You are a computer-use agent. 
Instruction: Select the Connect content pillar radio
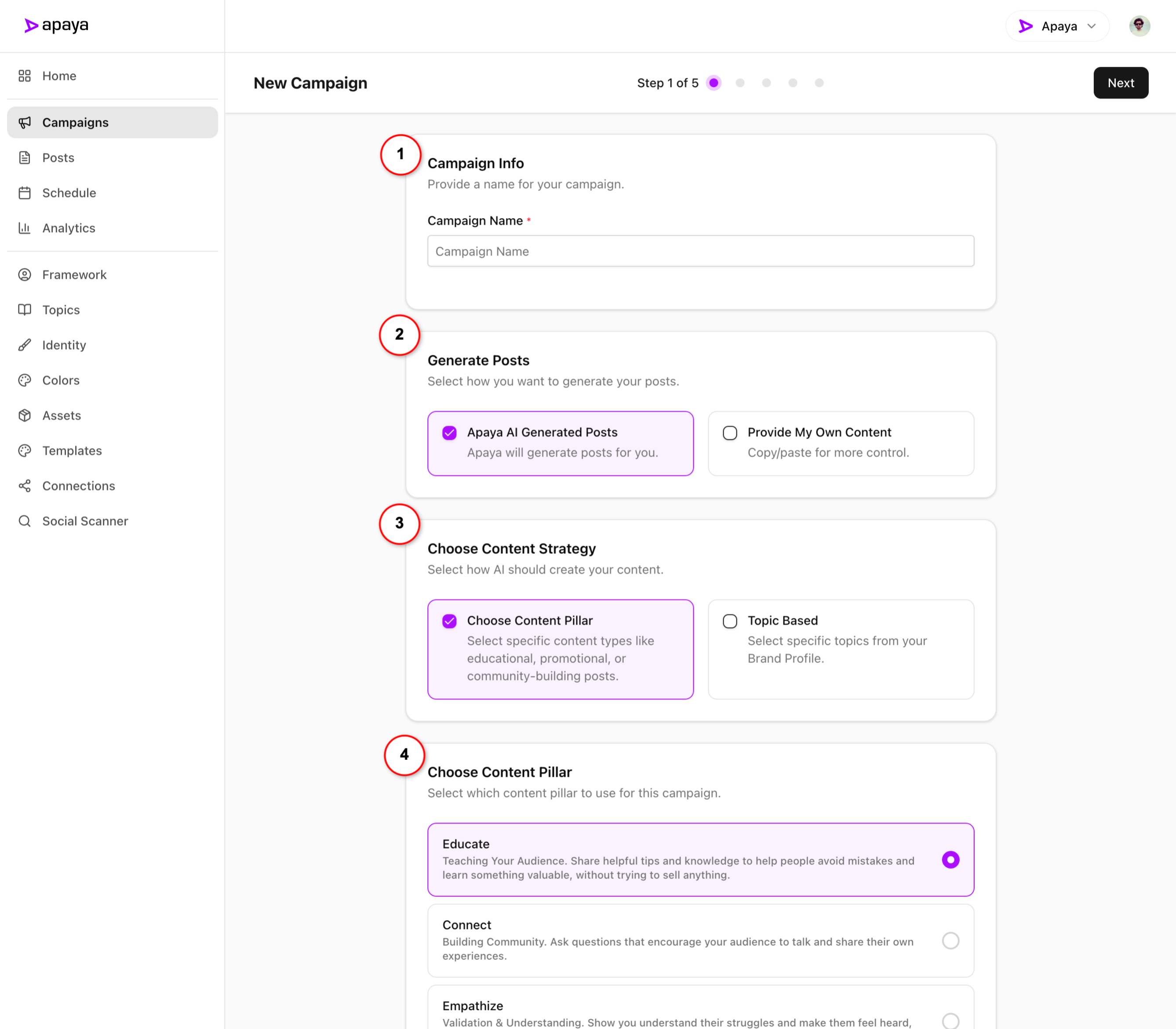pyautogui.click(x=950, y=941)
